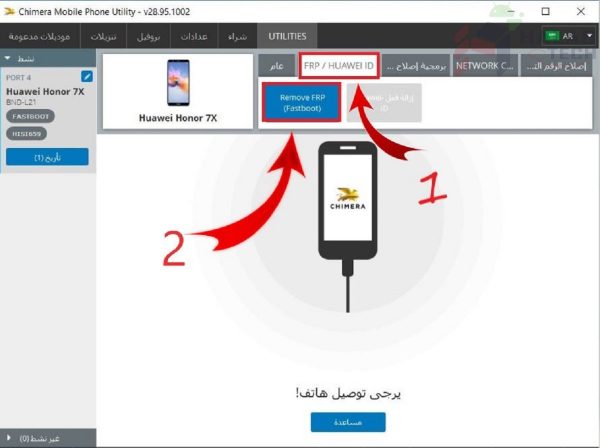600x448 pixels.
Task: Click the Saudi flag icon in language selector
Action: pos(552,36)
